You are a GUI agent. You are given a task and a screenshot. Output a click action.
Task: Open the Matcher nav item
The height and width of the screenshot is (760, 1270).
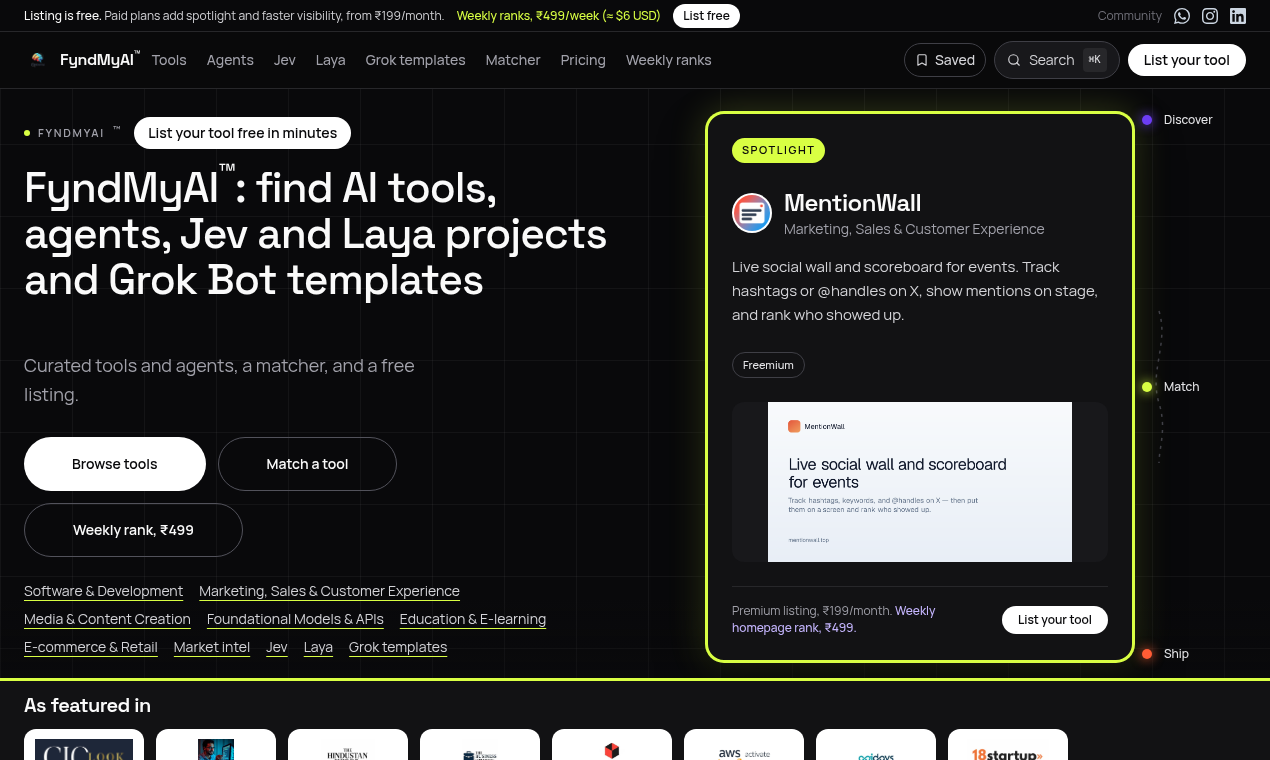[513, 60]
